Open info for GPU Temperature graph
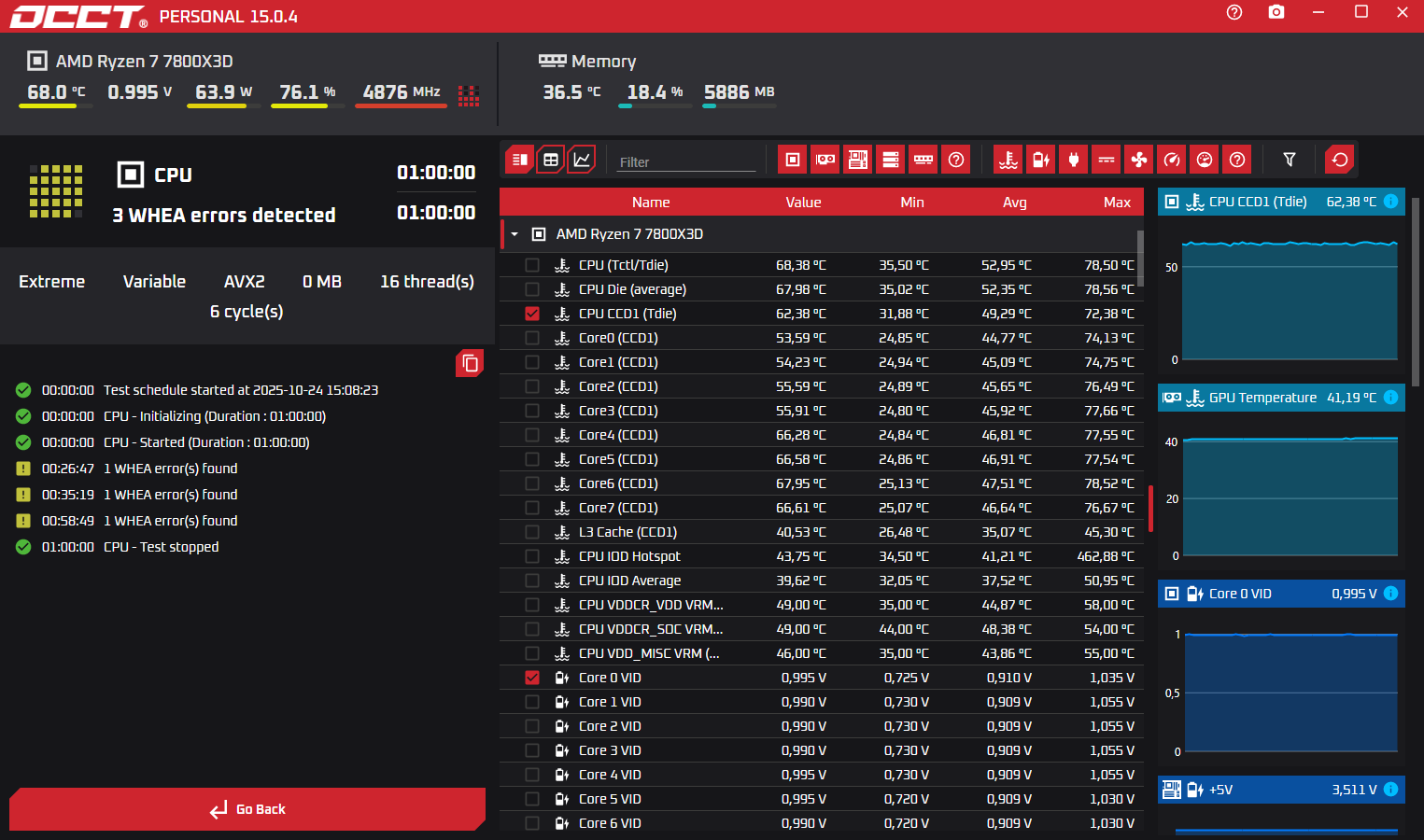 (1390, 398)
